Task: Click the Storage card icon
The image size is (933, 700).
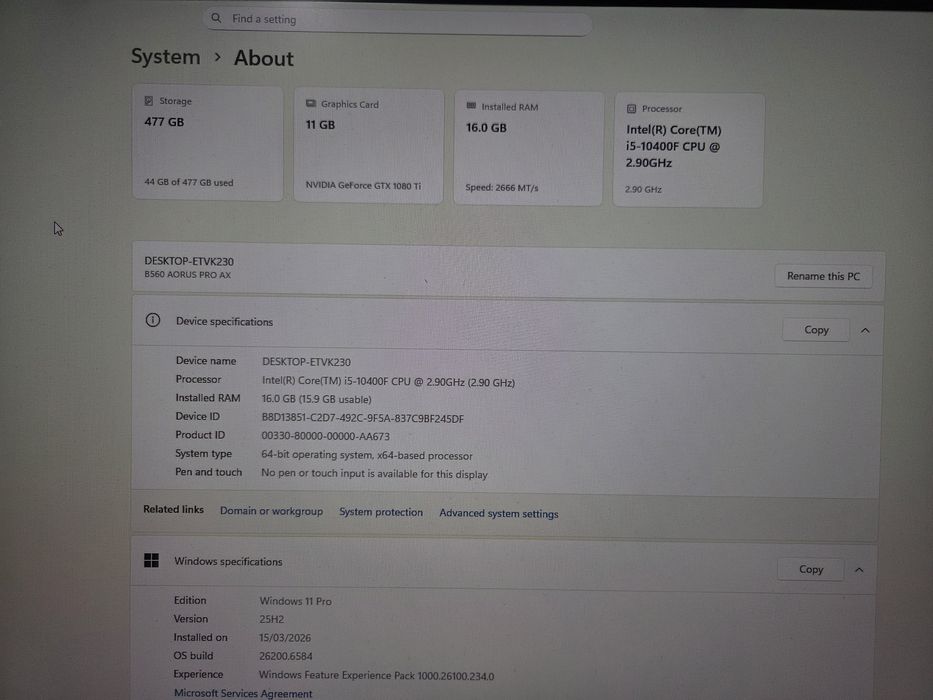Action: pos(149,101)
